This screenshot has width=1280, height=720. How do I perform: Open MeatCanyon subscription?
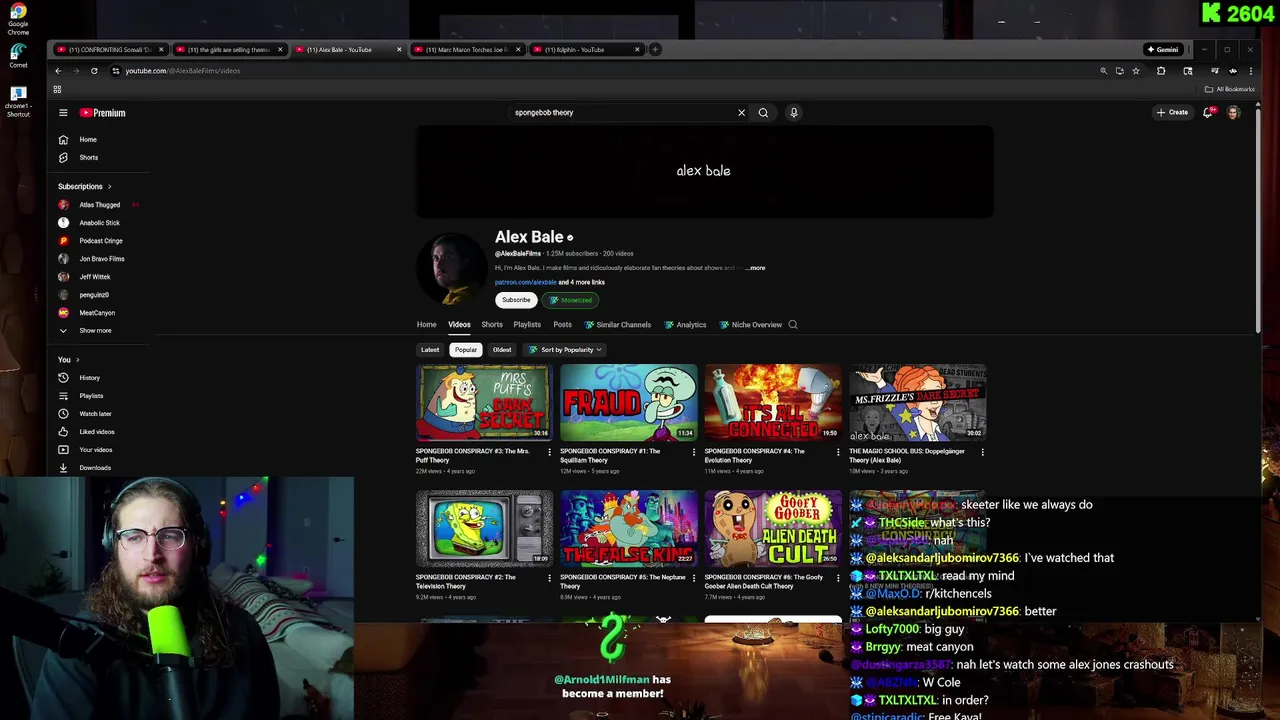click(98, 313)
